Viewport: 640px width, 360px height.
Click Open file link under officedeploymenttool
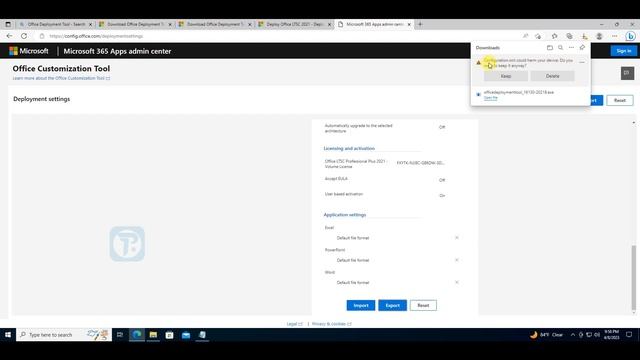[491, 98]
